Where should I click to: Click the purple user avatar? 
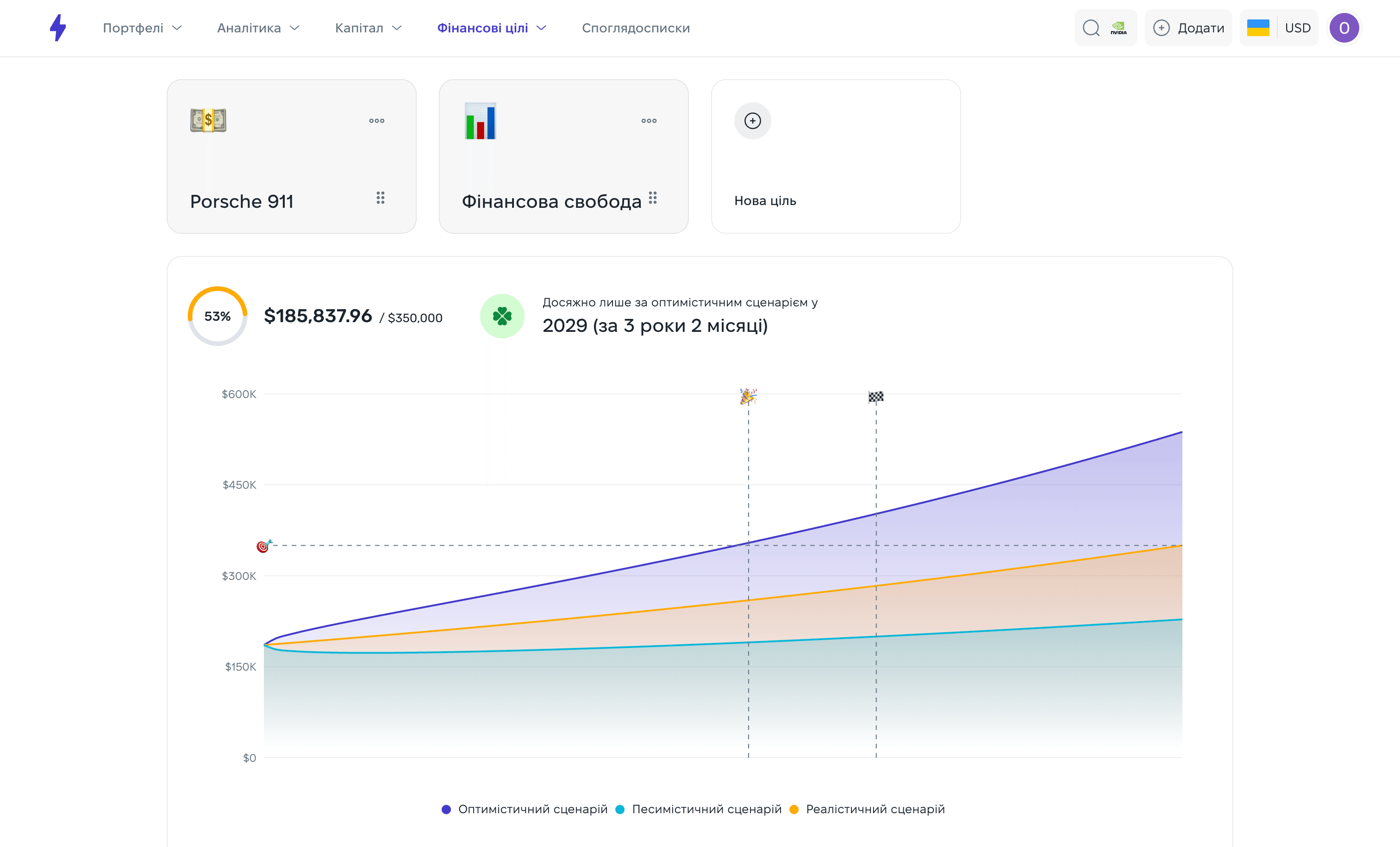1344,28
